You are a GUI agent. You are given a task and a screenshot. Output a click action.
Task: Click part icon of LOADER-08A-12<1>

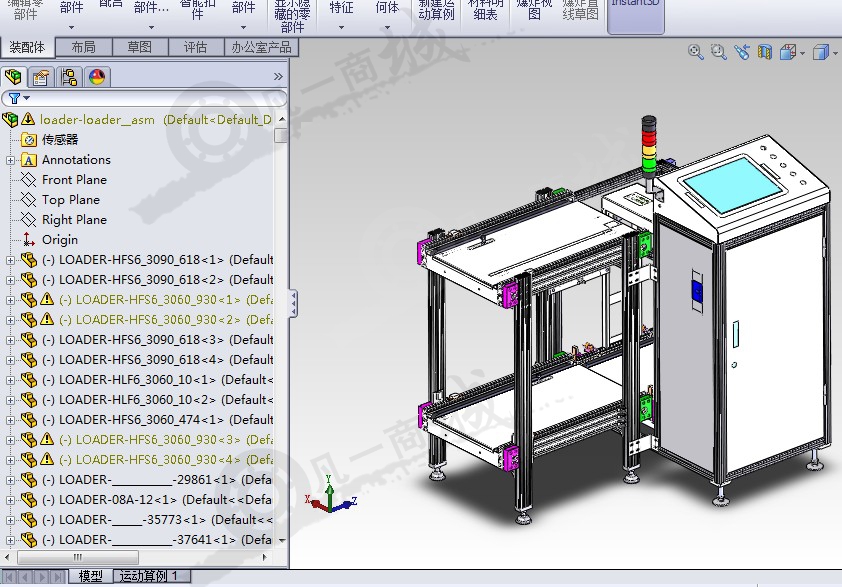point(28,500)
